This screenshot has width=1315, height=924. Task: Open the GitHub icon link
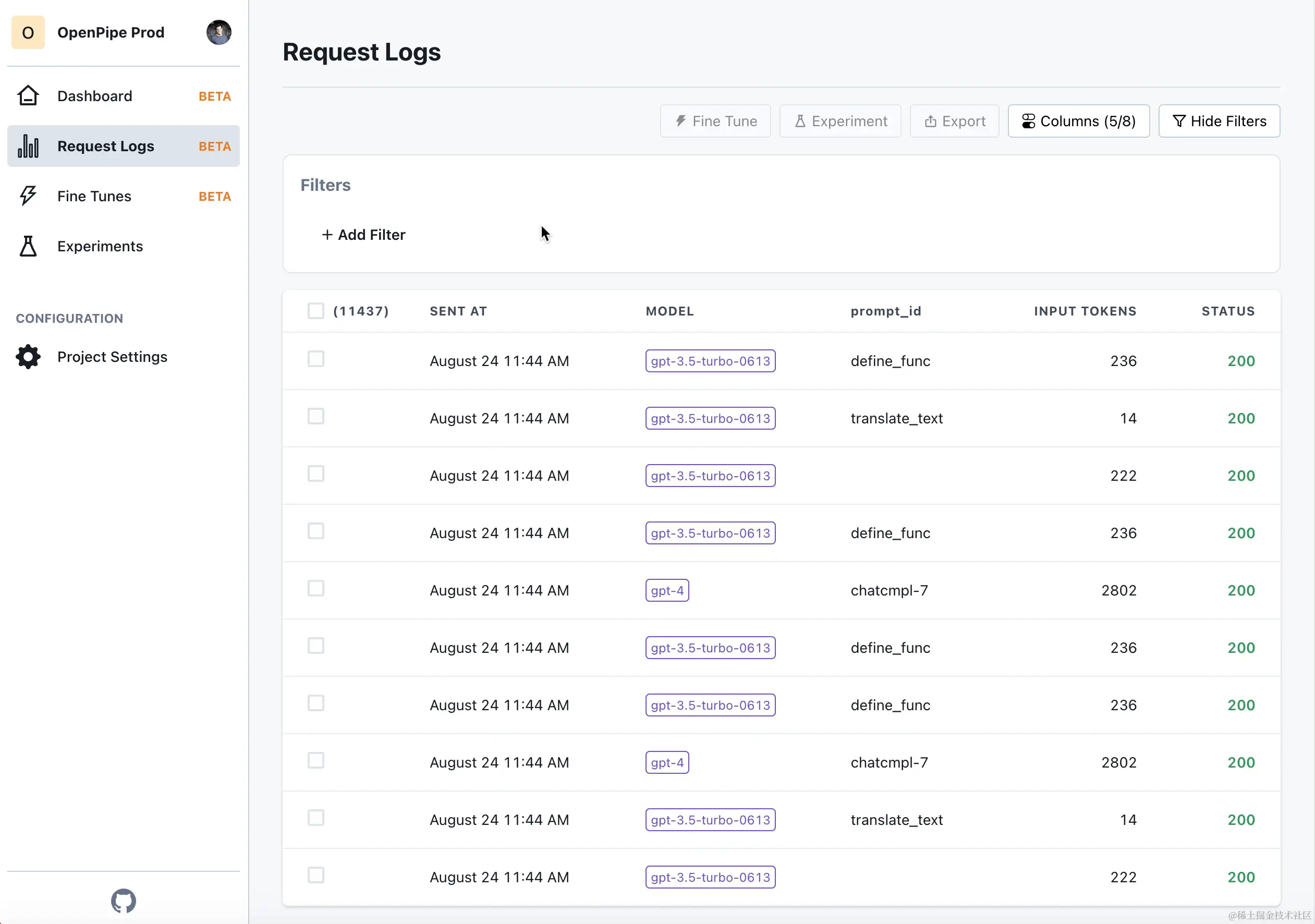[123, 901]
